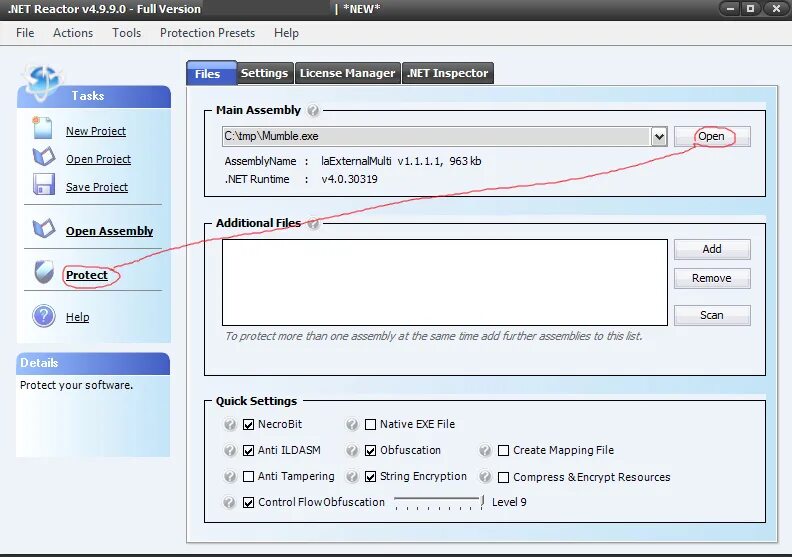
Task: Click the Level 9 label text
Action: tap(509, 502)
